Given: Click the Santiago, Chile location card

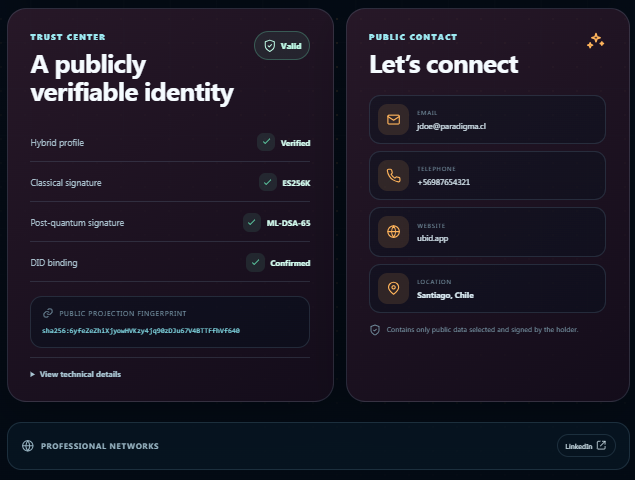Looking at the screenshot, I should click(487, 288).
